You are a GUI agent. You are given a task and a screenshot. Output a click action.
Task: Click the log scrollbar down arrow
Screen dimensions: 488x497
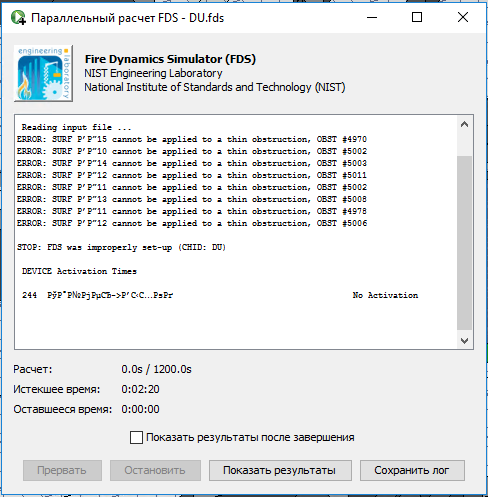(464, 341)
